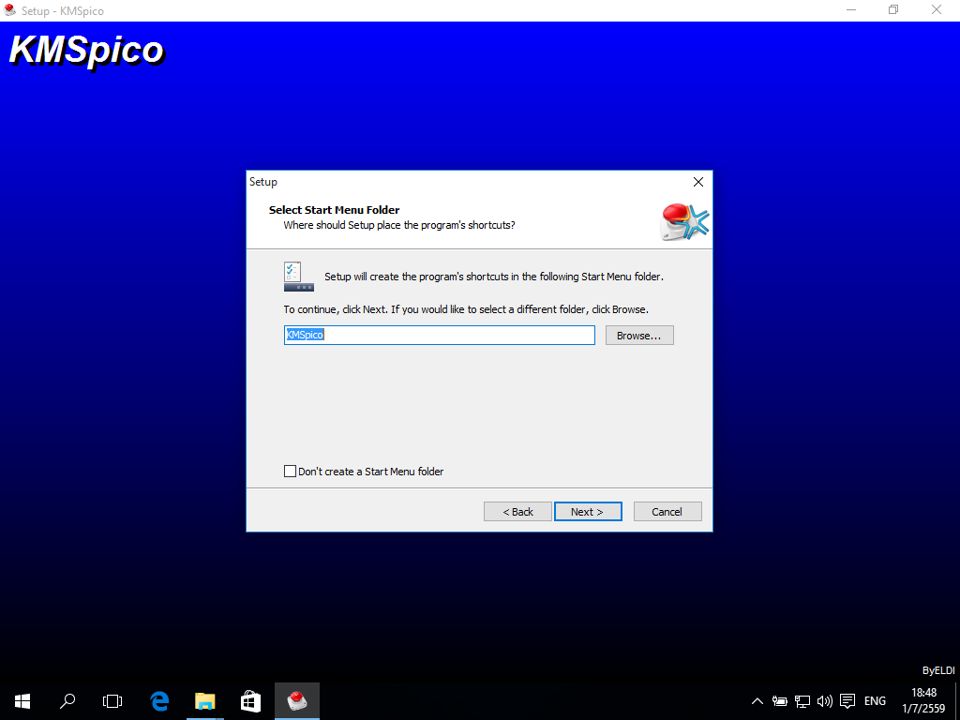The width and height of the screenshot is (960, 720).
Task: Open the network tray icon
Action: [x=802, y=701]
